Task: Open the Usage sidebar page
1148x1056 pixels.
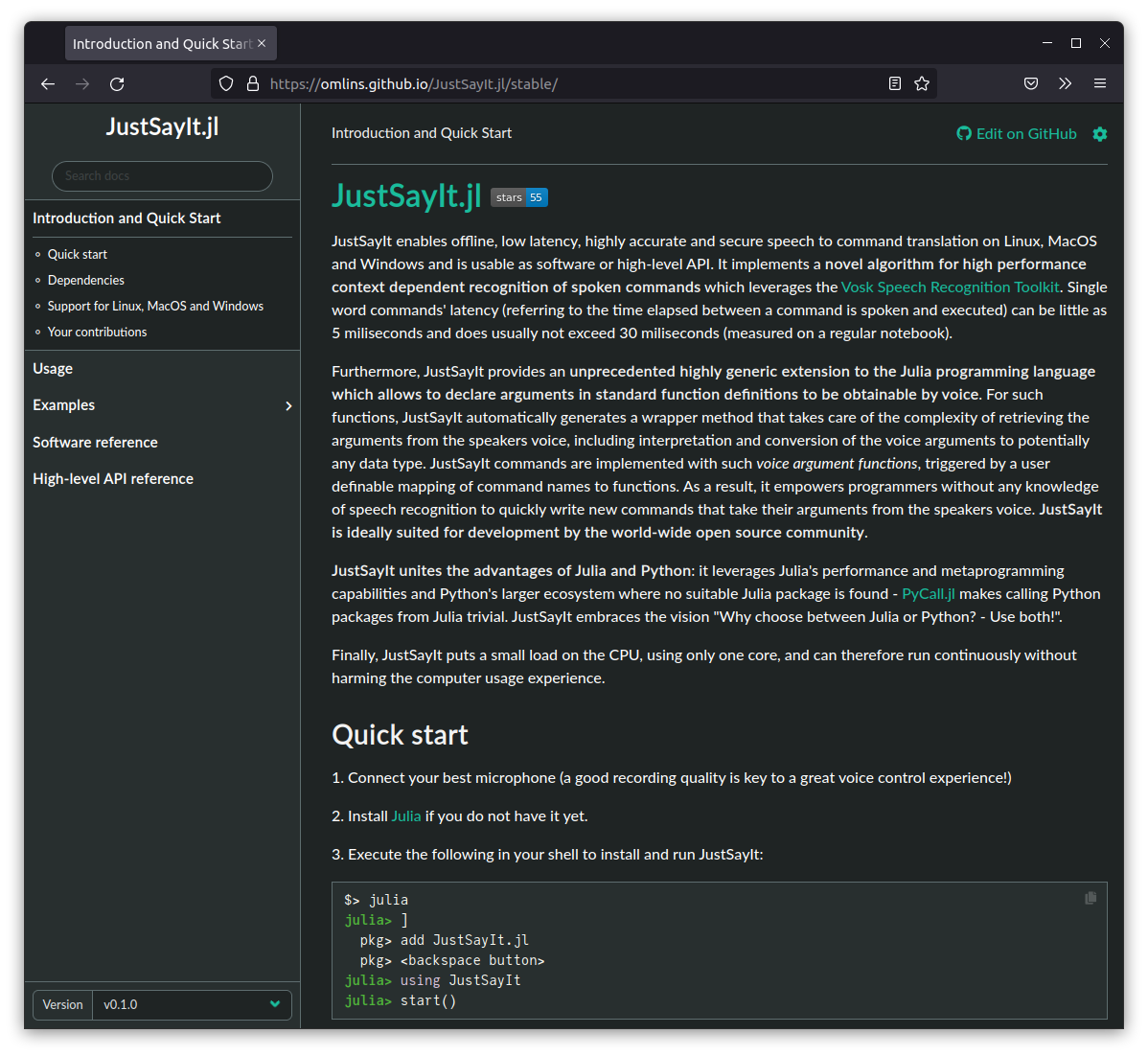Action: (x=53, y=368)
